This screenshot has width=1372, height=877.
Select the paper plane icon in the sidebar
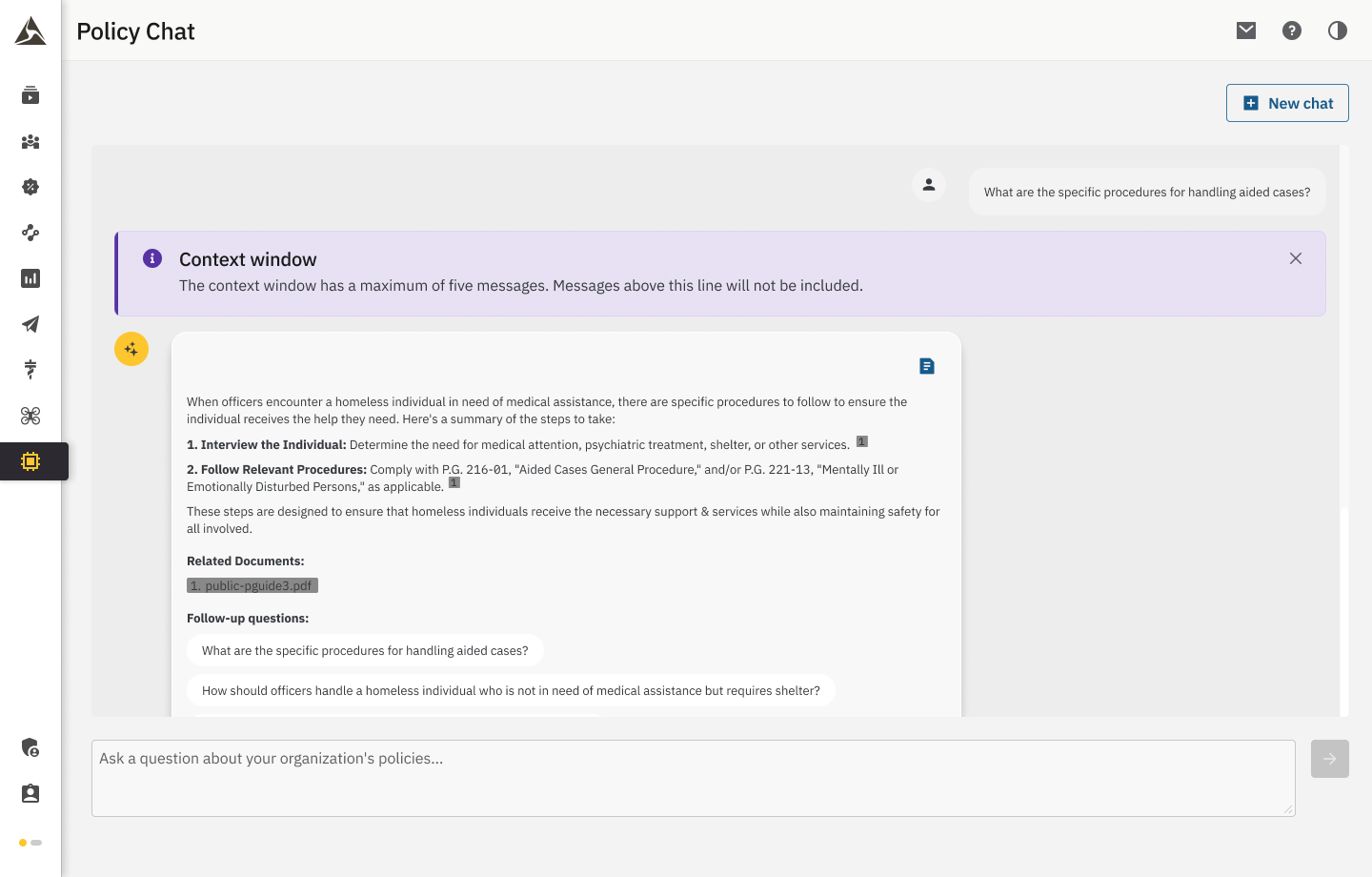click(x=30, y=323)
